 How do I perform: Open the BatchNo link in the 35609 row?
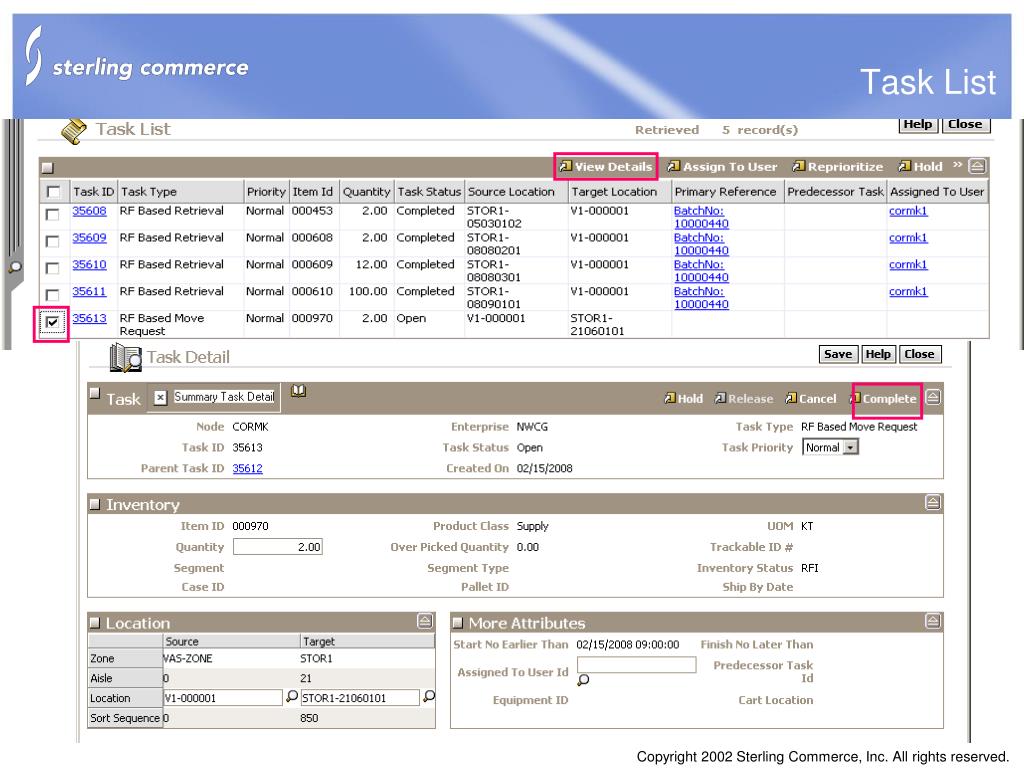click(701, 244)
